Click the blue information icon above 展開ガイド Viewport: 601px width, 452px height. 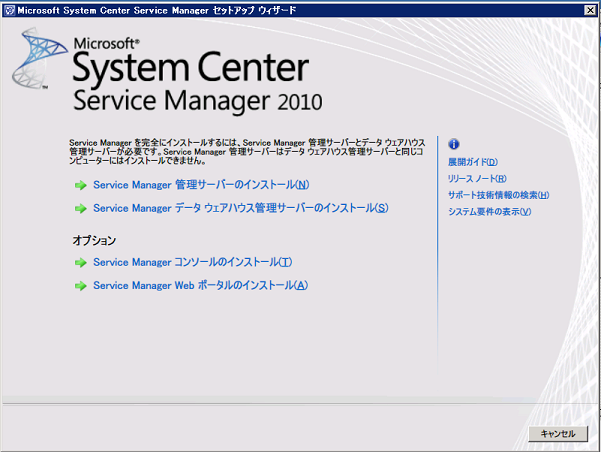click(x=453, y=144)
